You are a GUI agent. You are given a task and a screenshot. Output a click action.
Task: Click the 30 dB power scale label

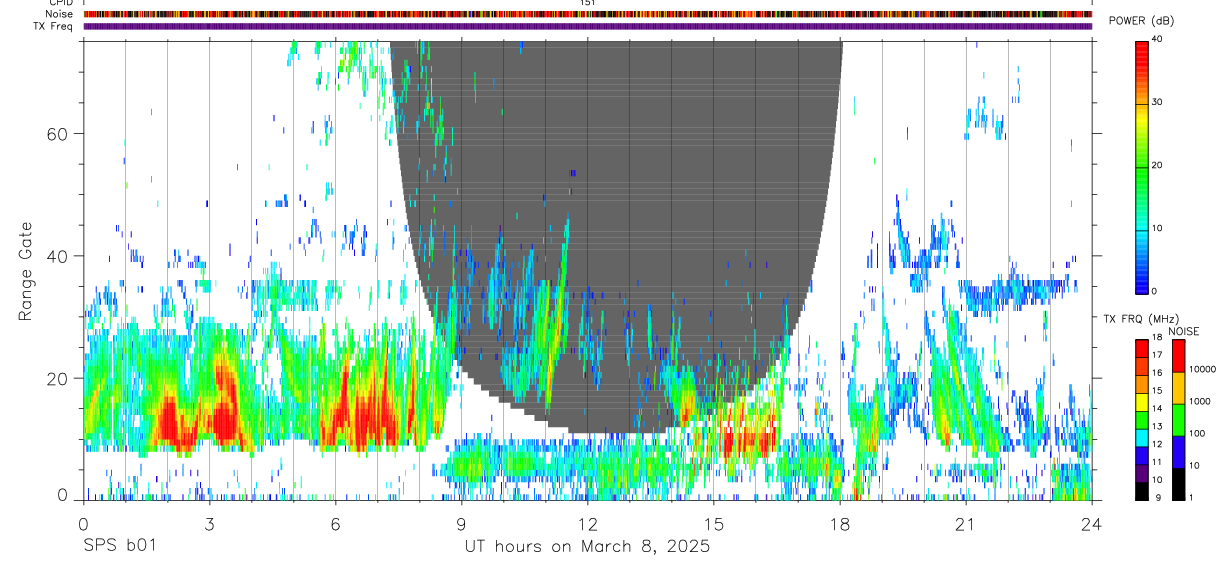point(1158,103)
